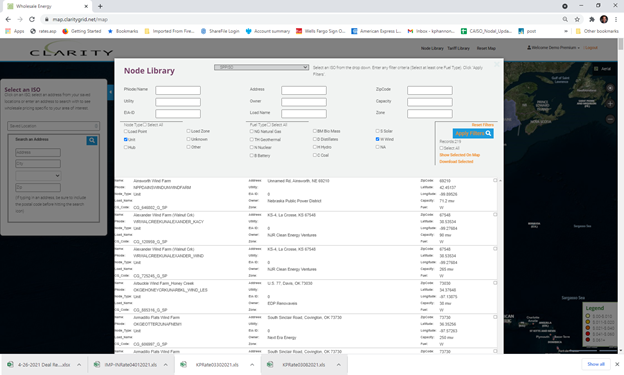This screenshot has height=375, width=624.
Task: Close the downloads bar
Action: (x=617, y=364)
